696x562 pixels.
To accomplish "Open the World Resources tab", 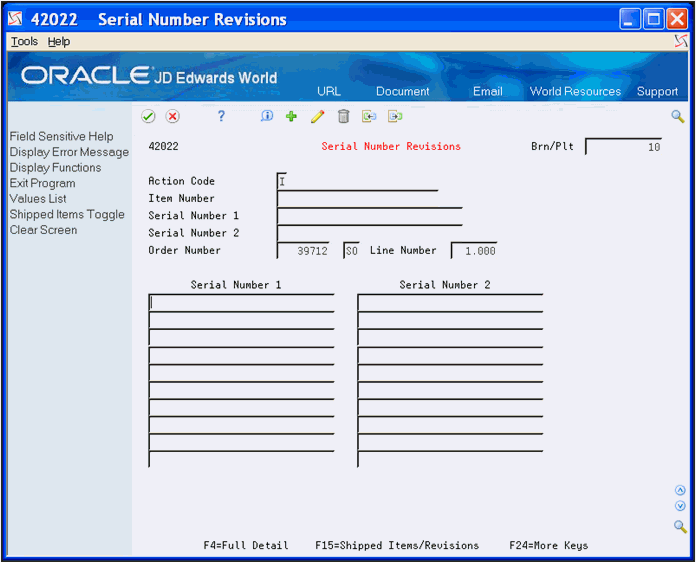I will point(575,91).
